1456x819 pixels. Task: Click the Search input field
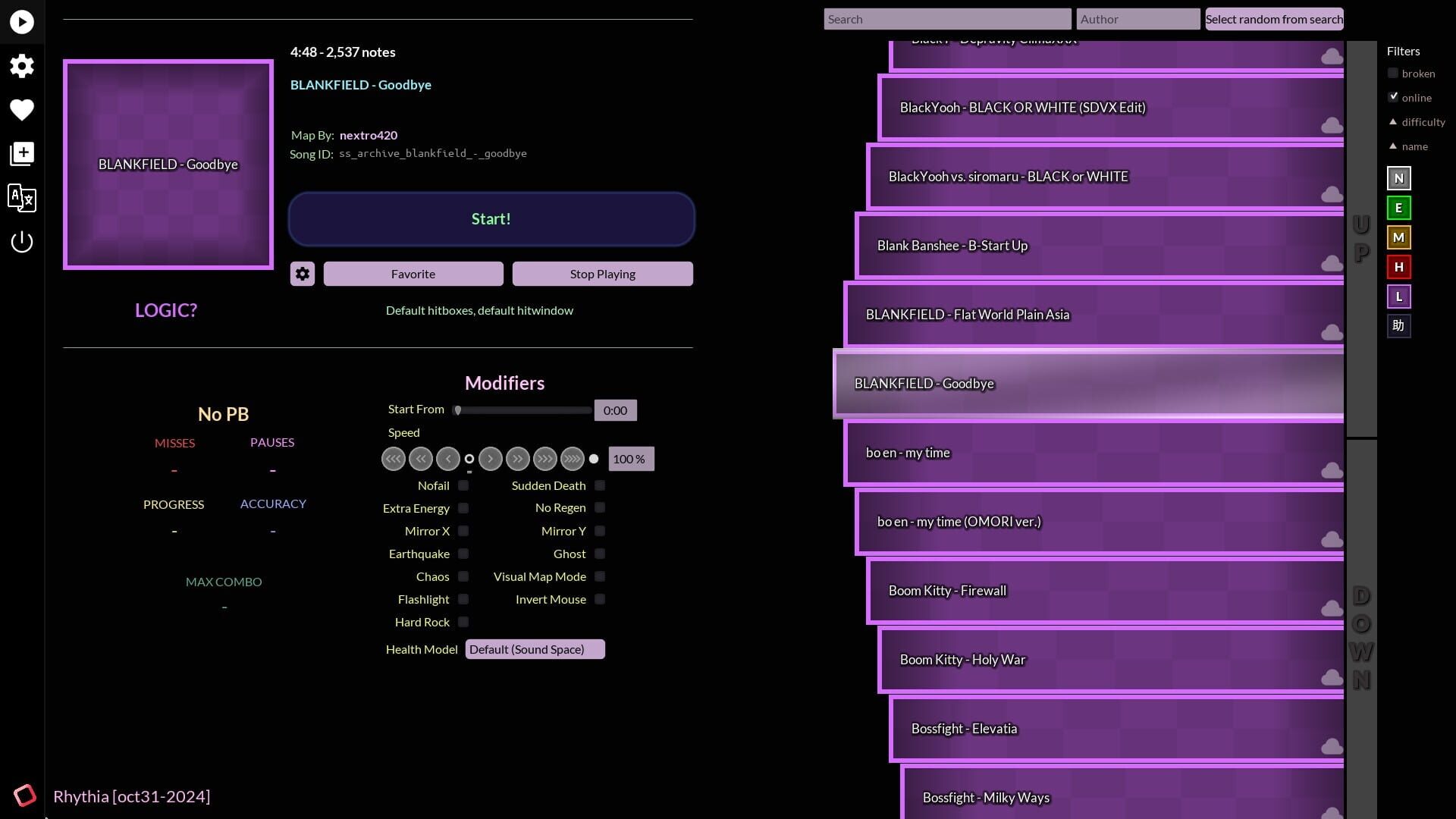click(946, 19)
